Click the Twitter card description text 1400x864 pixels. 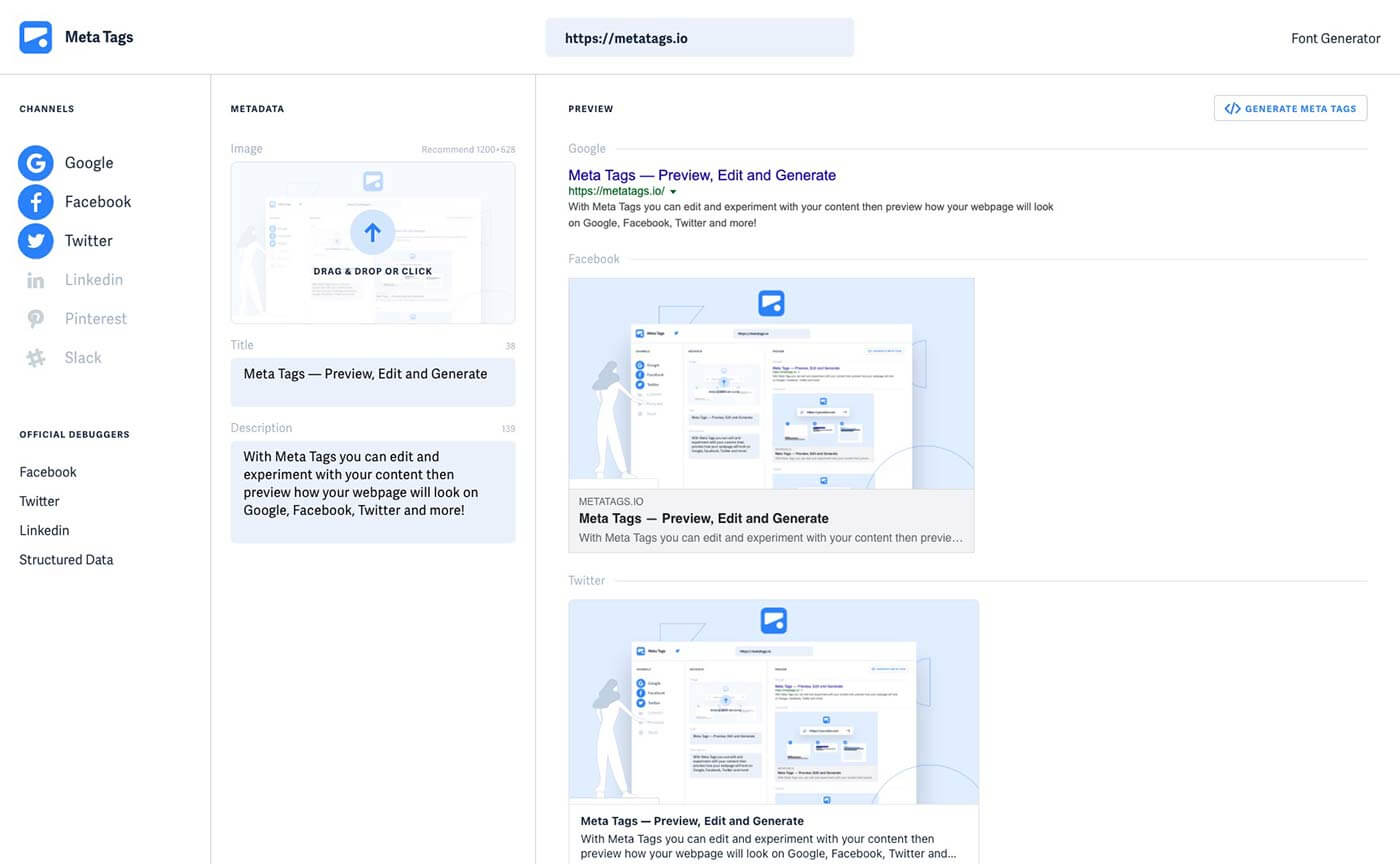click(768, 847)
